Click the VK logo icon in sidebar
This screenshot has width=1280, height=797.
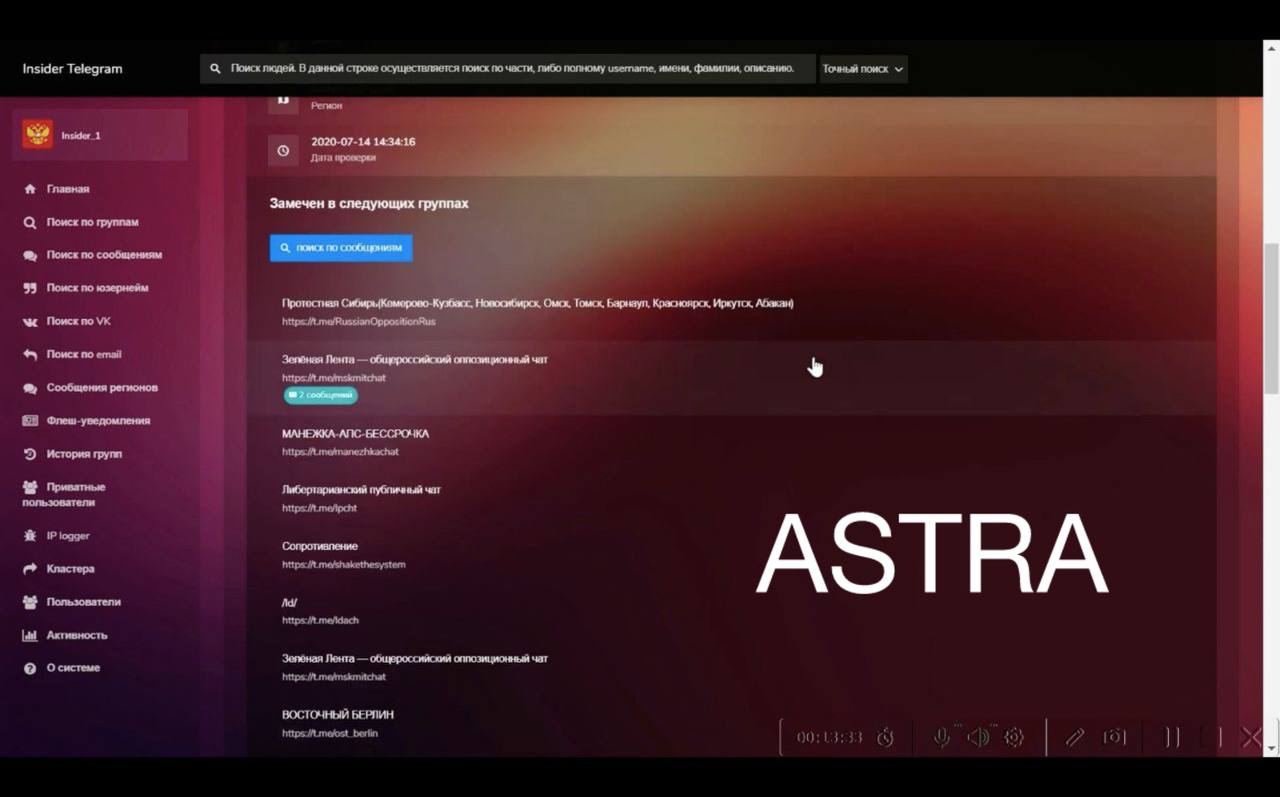30,321
